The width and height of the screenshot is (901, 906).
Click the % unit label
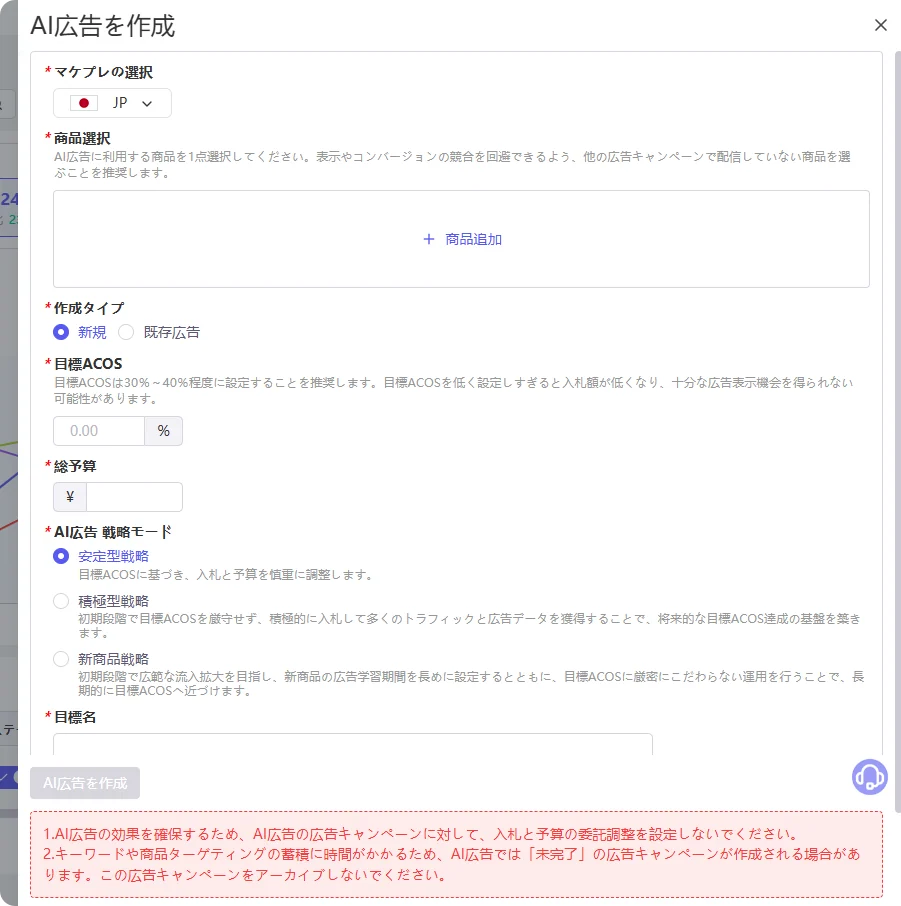pyautogui.click(x=164, y=431)
